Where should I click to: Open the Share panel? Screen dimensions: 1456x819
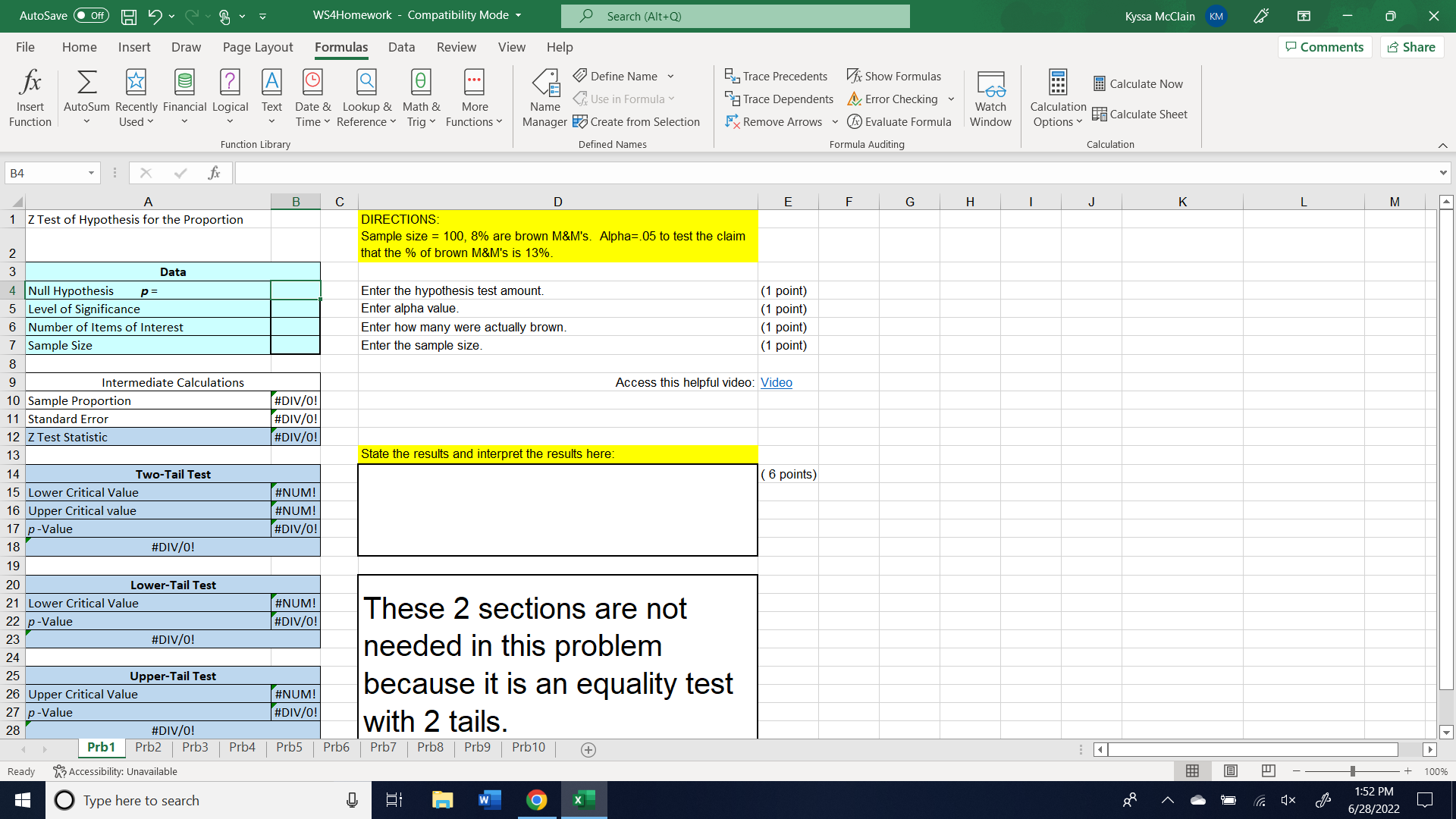point(1410,46)
